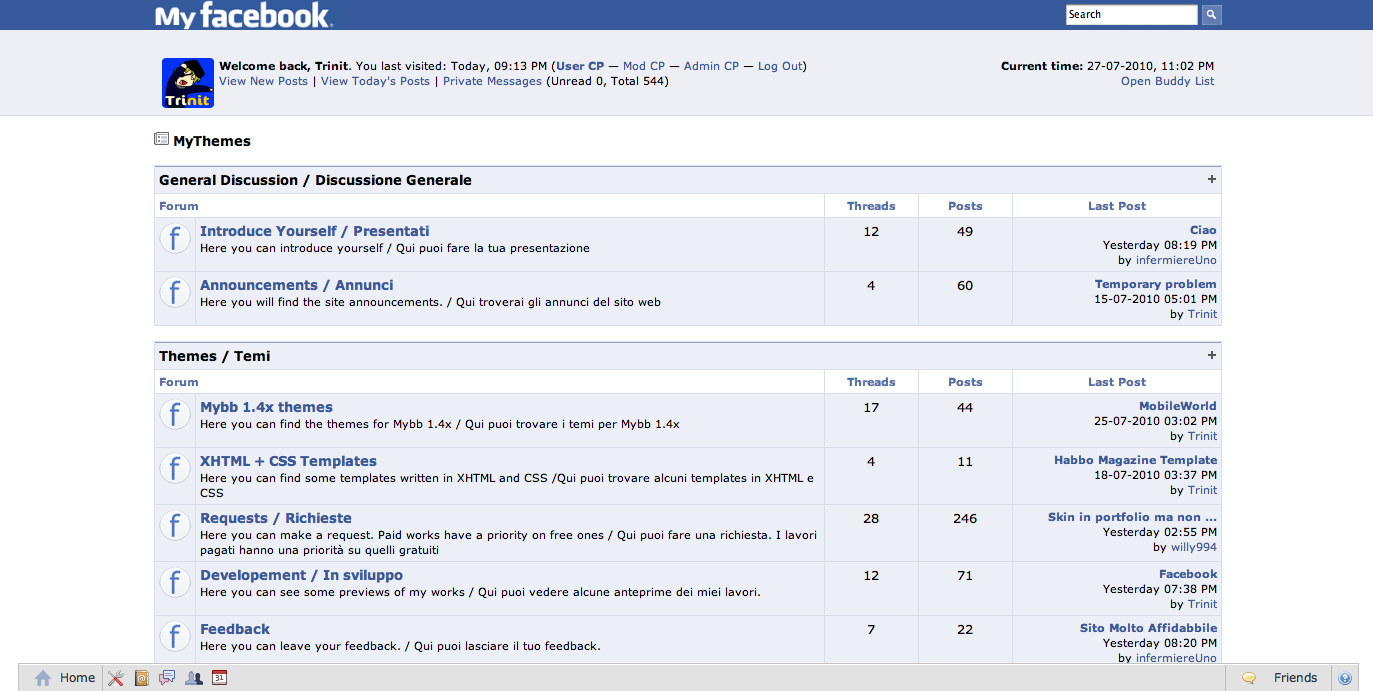
Task: Click the blue help question mark icon
Action: click(1345, 678)
